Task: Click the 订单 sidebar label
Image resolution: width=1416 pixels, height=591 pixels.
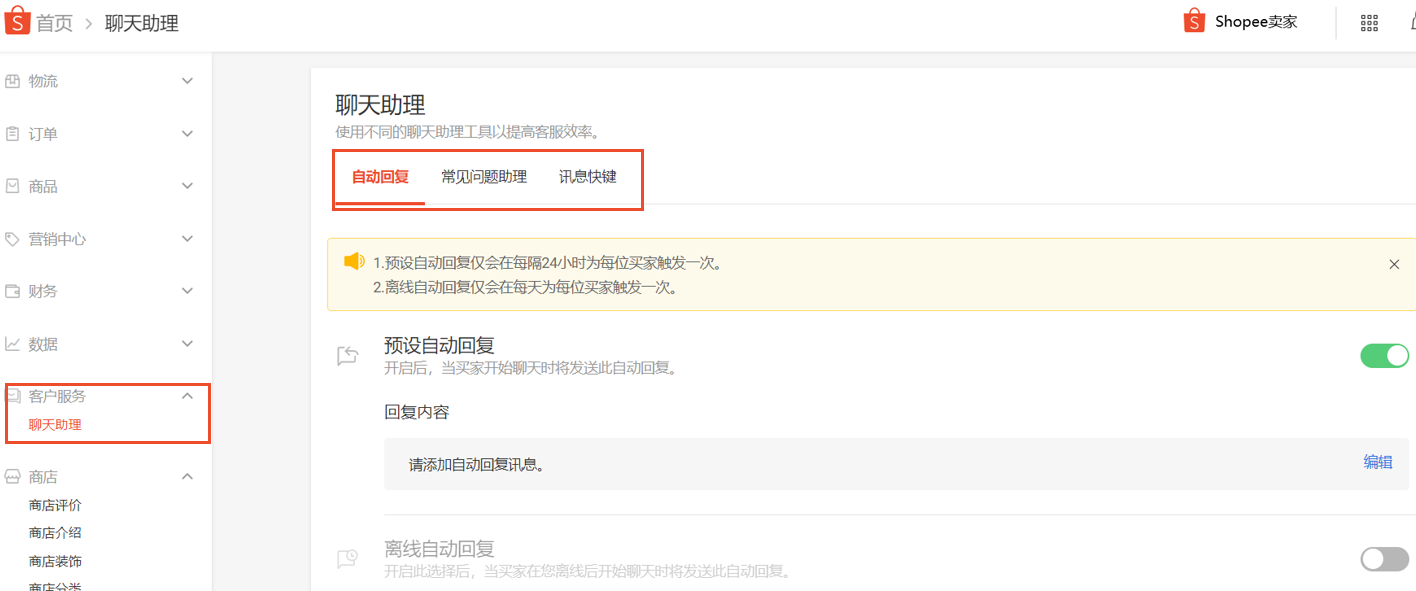Action: pyautogui.click(x=43, y=133)
